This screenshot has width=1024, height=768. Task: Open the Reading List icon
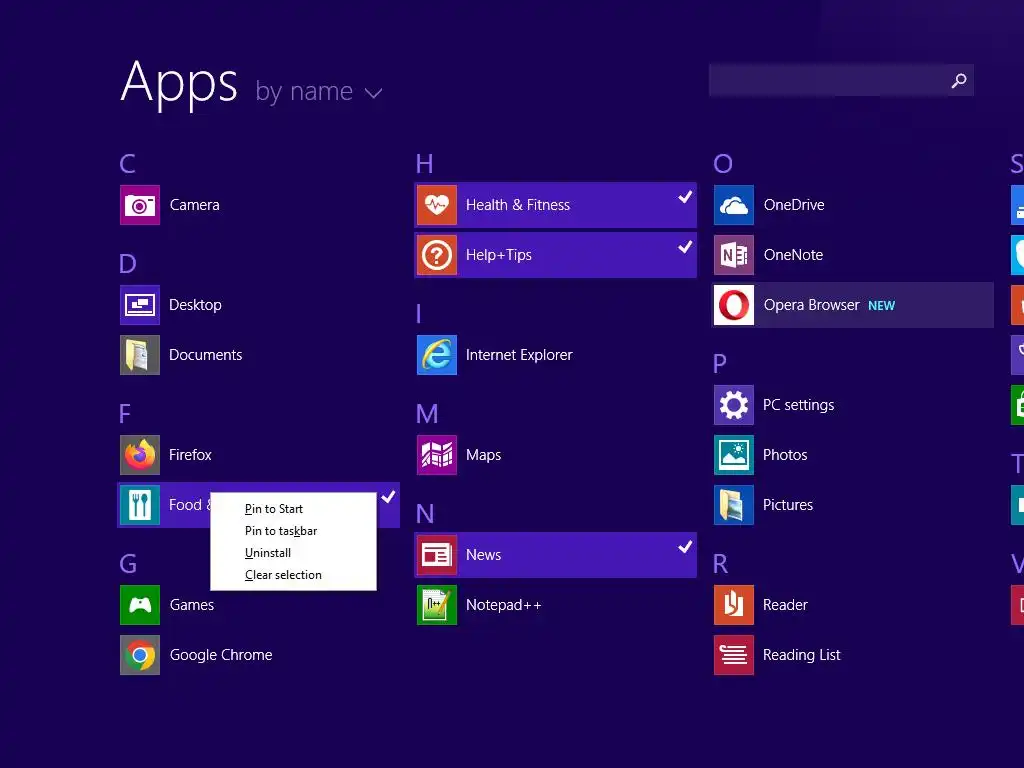click(734, 655)
